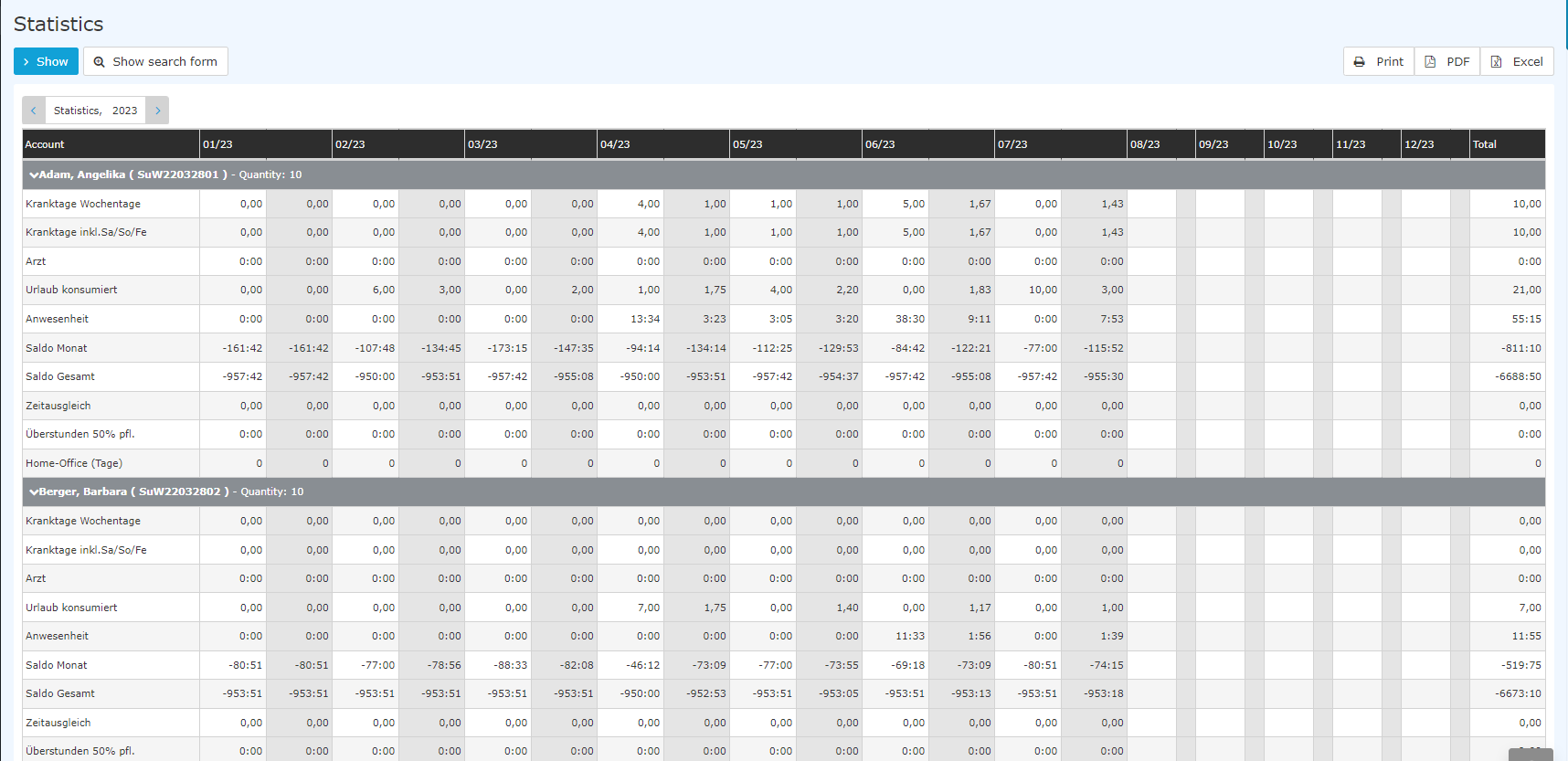The height and width of the screenshot is (761, 1568).
Task: Click the 06/23 column header
Action: [x=928, y=144]
